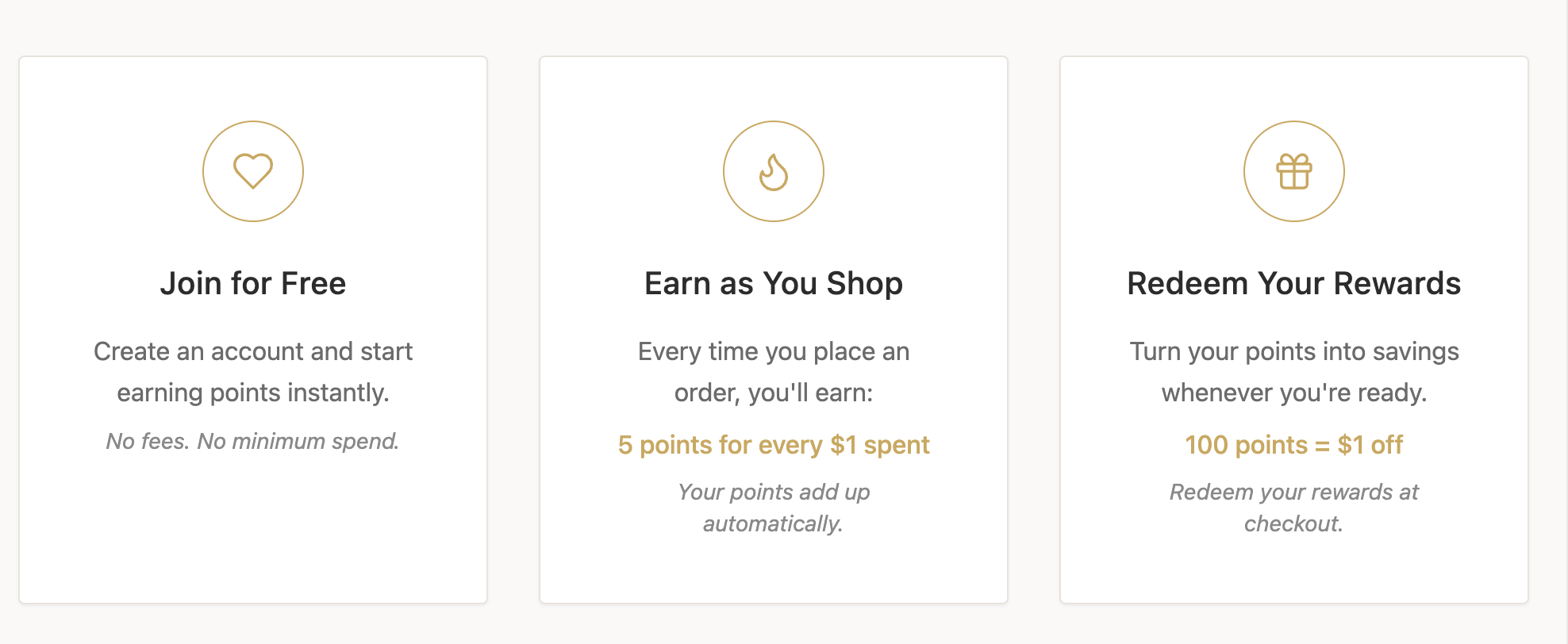Click the "order, you'll earn:" line

pos(774,393)
